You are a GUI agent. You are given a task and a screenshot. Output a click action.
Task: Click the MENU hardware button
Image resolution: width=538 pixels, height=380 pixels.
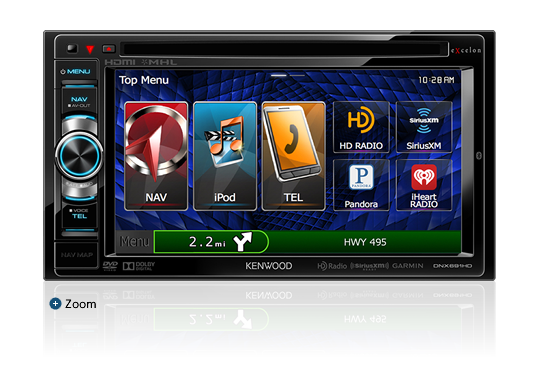pos(76,72)
